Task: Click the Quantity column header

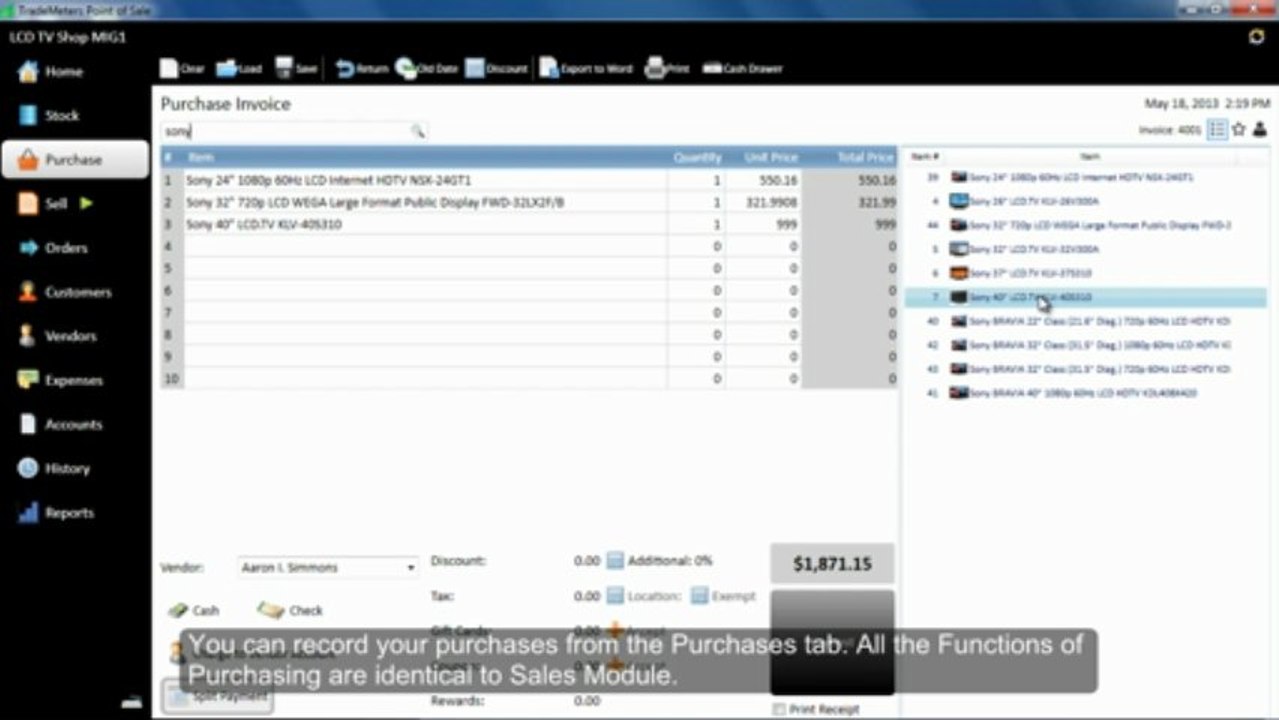Action: (696, 157)
